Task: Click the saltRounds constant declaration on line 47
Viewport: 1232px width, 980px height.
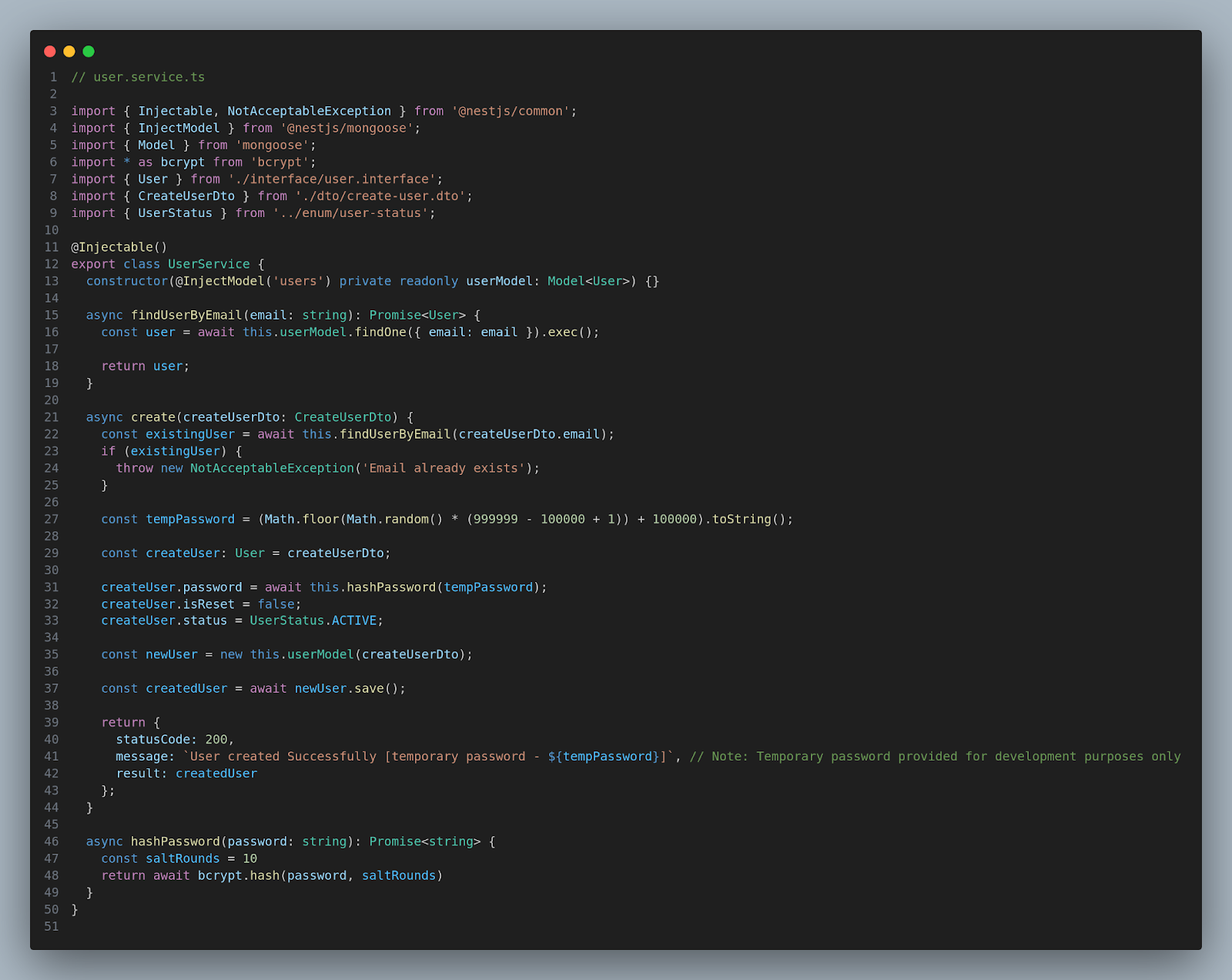Action: pyautogui.click(x=182, y=858)
